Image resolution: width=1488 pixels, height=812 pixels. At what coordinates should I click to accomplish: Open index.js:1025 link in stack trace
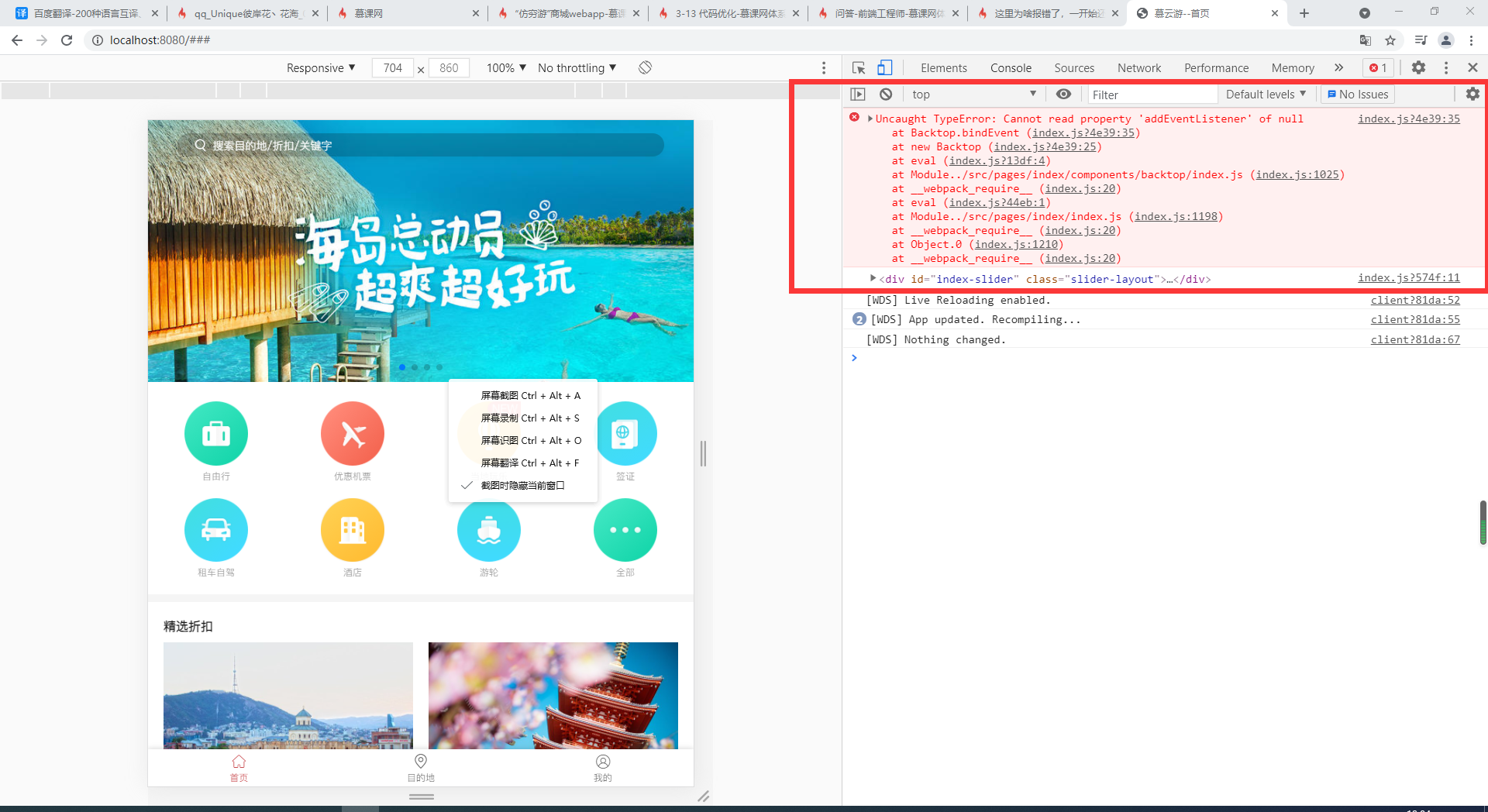pos(1297,174)
